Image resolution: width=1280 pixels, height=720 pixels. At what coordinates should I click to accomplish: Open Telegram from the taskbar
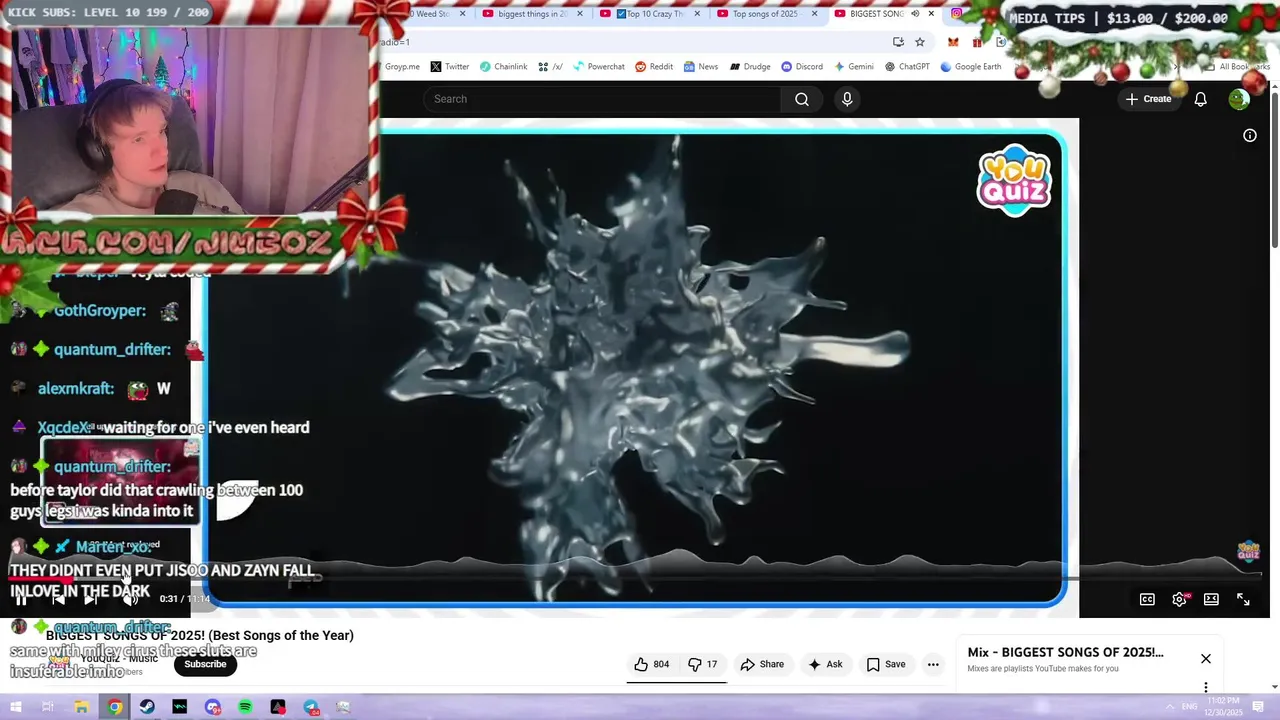point(311,707)
